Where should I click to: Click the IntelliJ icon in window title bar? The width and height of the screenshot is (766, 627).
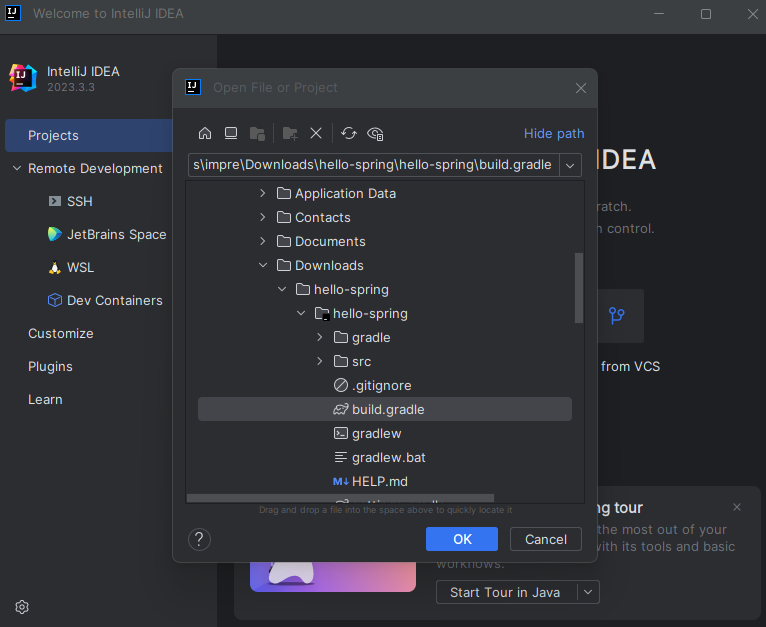(x=13, y=13)
